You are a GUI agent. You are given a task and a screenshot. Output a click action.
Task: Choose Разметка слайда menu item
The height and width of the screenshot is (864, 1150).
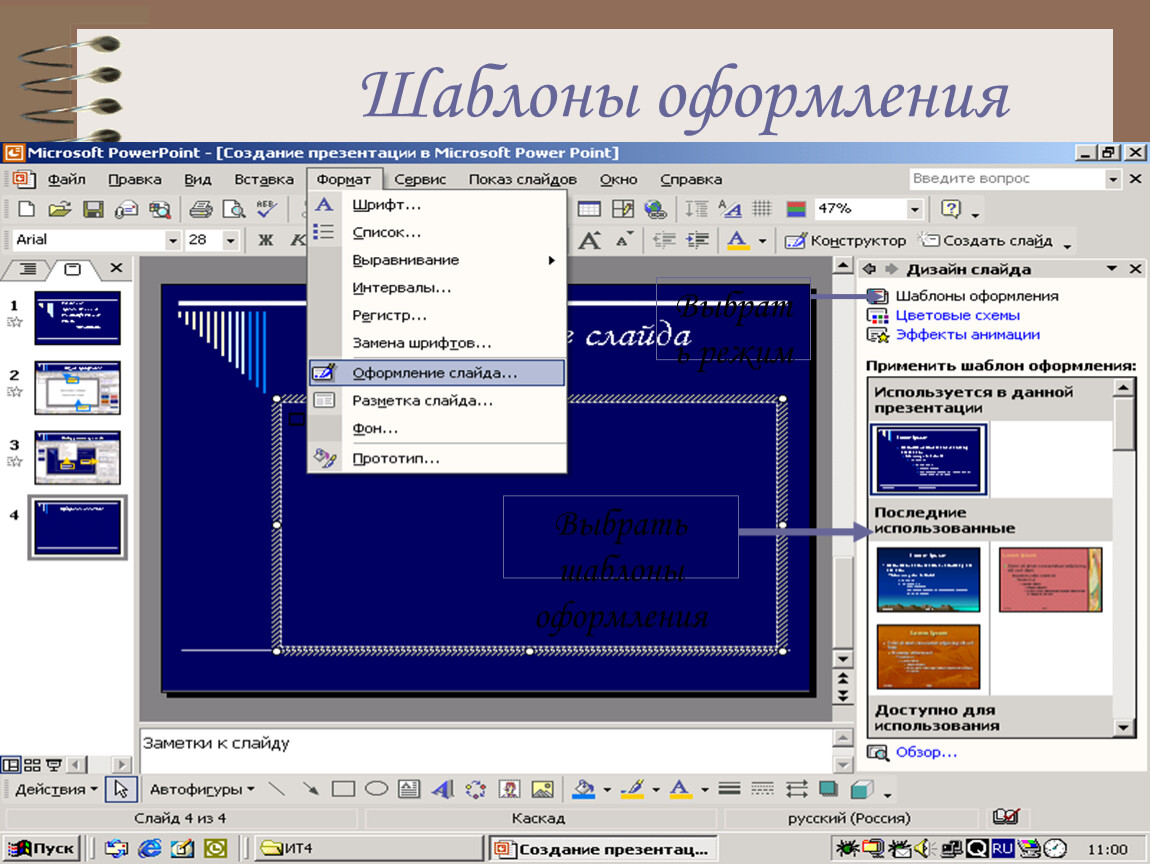436,400
